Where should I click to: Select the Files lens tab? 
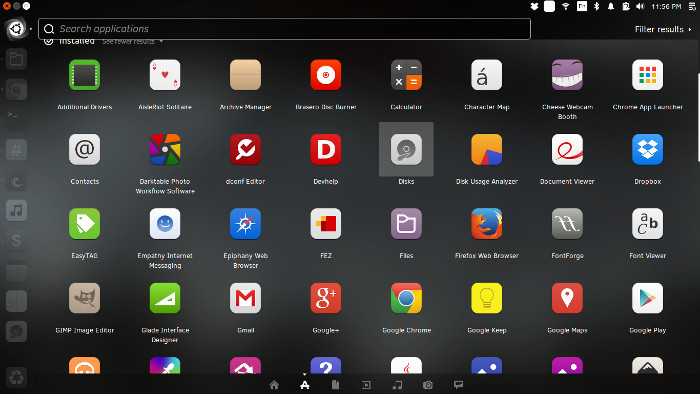(x=335, y=385)
